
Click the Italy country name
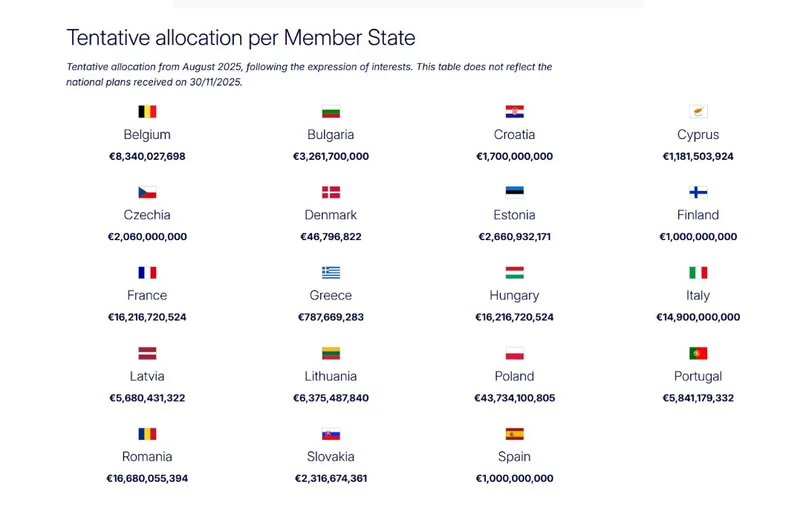(698, 295)
